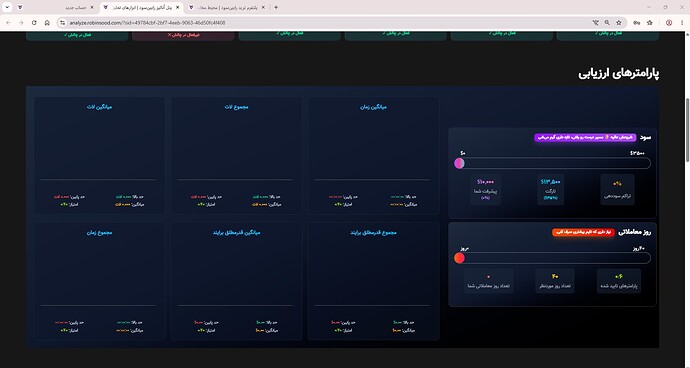Click the 'مجموع لات' chart card title
This screenshot has height=368, width=690.
236,107
